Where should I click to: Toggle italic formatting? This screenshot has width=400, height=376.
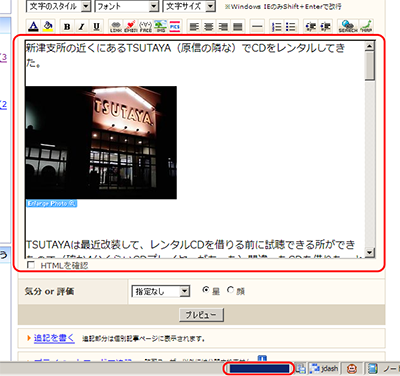(x=82, y=27)
